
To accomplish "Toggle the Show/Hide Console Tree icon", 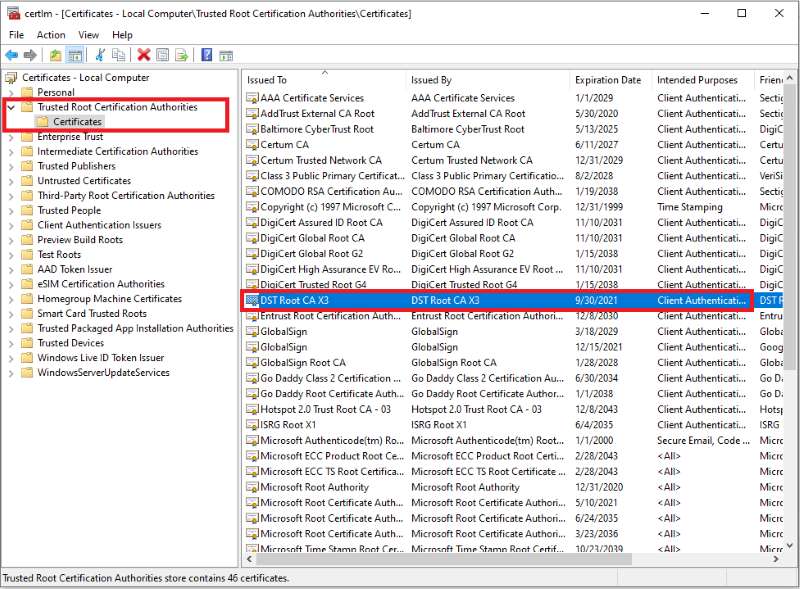I will coord(75,55).
